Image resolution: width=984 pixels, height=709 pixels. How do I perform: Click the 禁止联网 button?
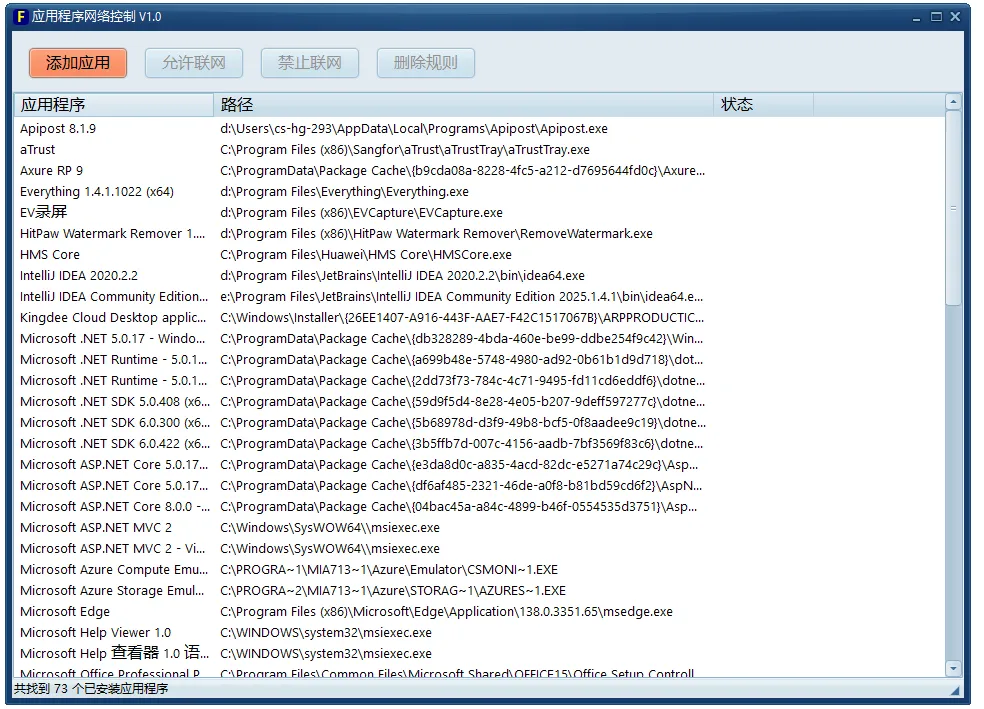310,63
